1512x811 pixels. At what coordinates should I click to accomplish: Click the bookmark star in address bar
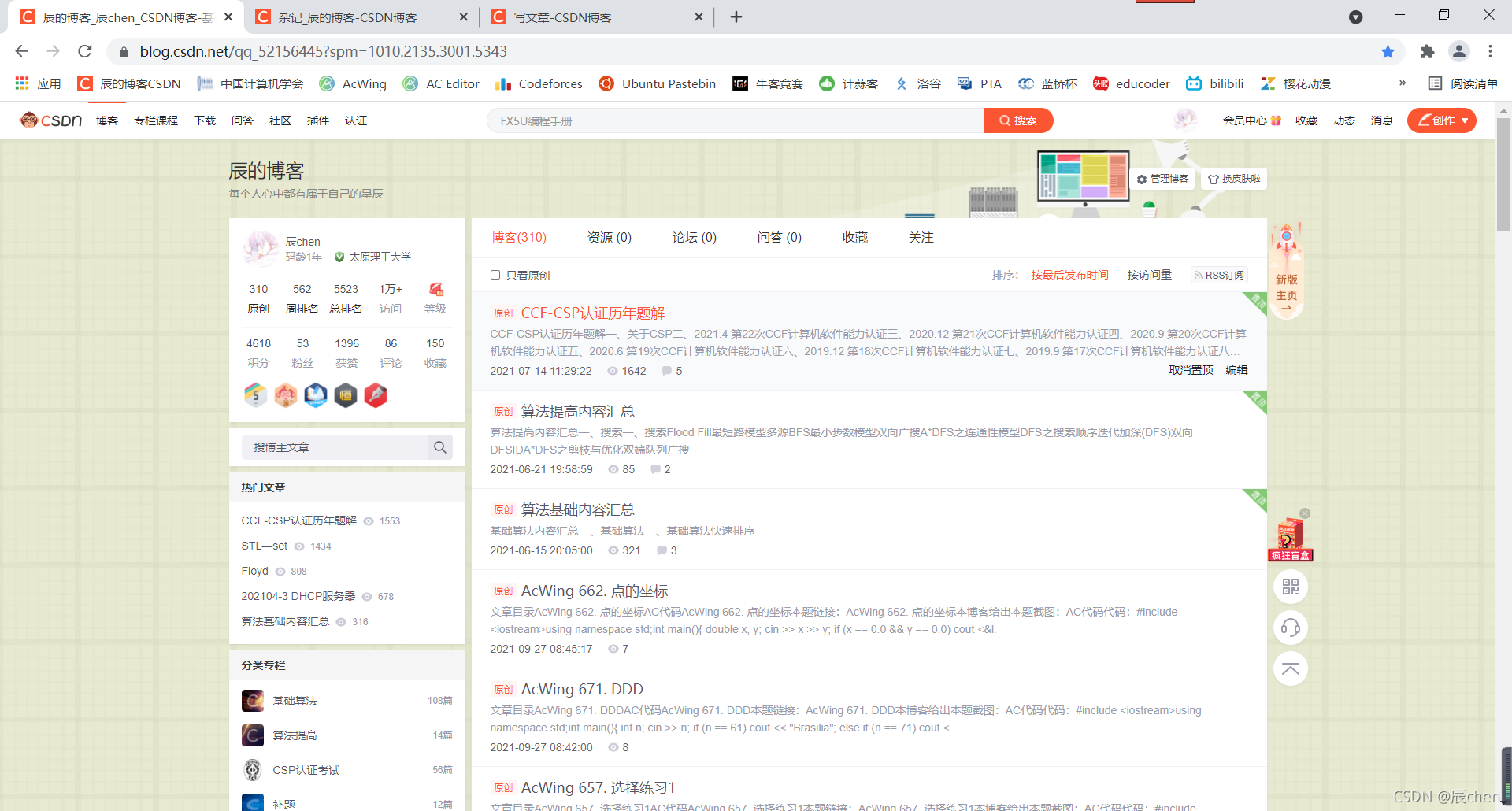point(1388,51)
